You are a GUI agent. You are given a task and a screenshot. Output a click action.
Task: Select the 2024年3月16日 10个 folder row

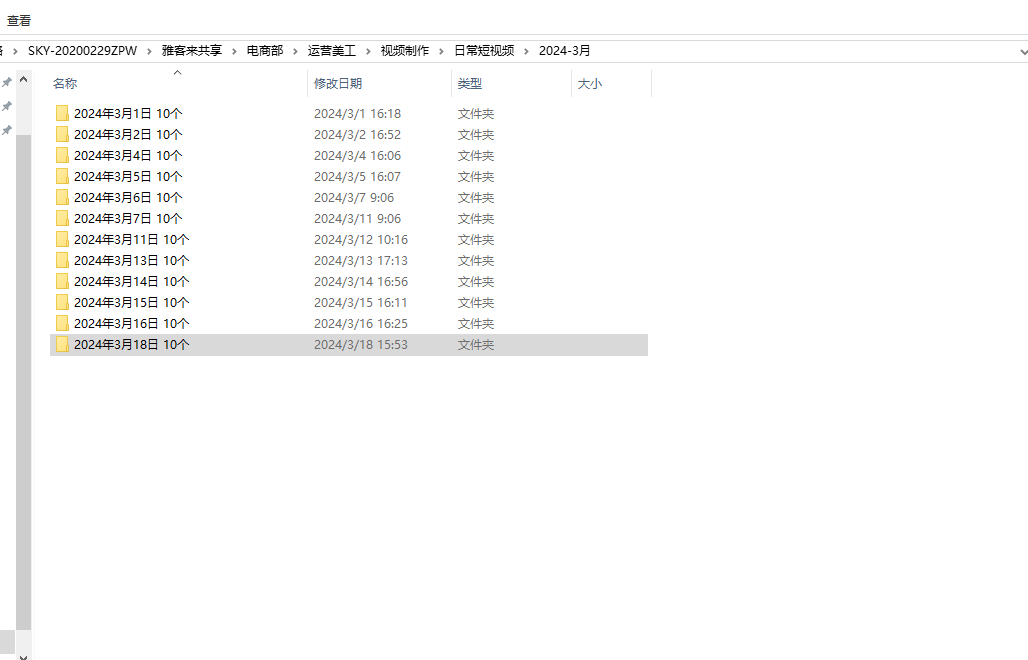349,324
